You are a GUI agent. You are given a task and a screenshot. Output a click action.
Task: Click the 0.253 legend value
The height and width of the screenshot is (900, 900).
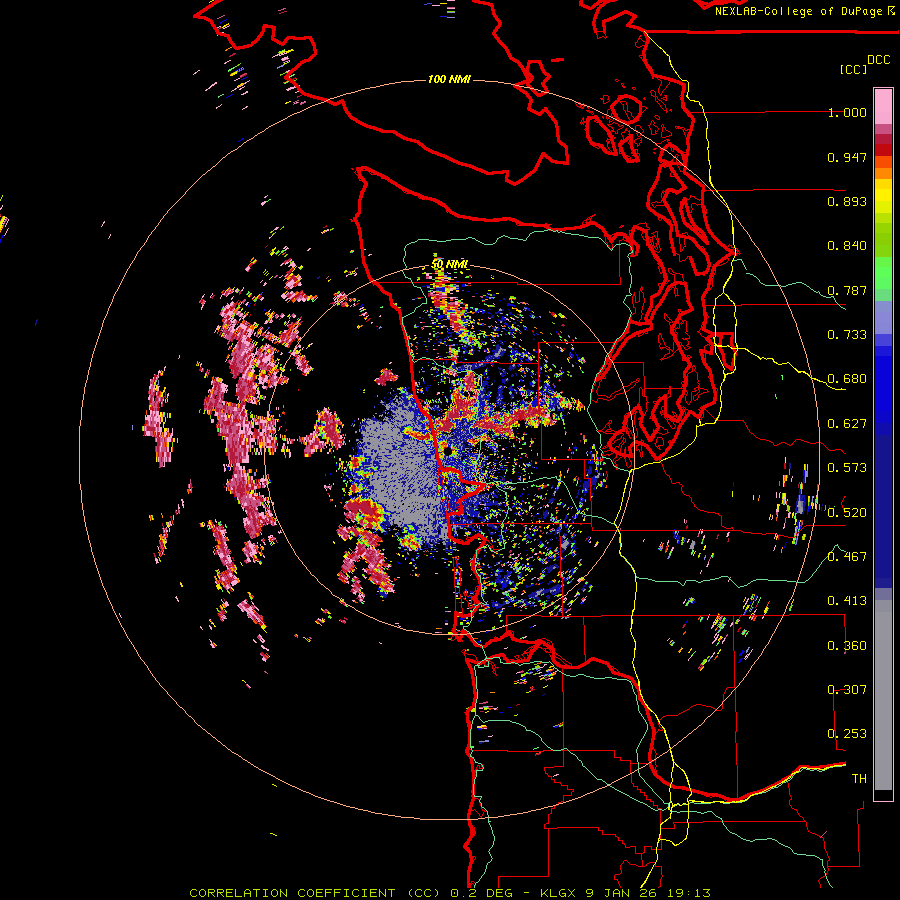click(x=847, y=734)
